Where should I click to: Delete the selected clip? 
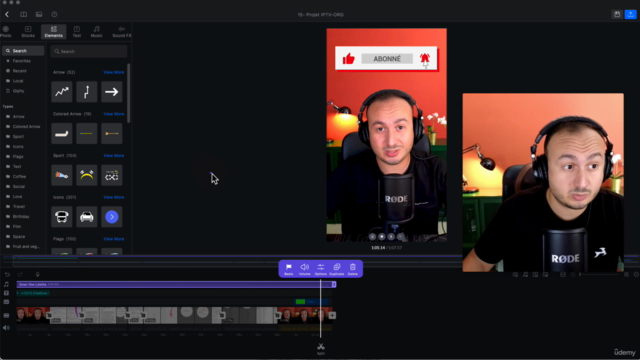click(x=353, y=269)
